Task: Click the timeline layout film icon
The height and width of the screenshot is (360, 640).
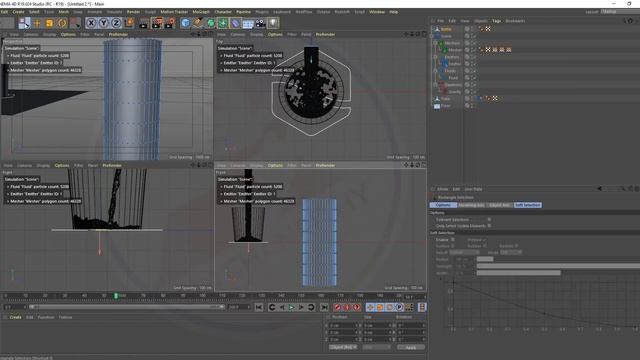Action: tap(422, 307)
